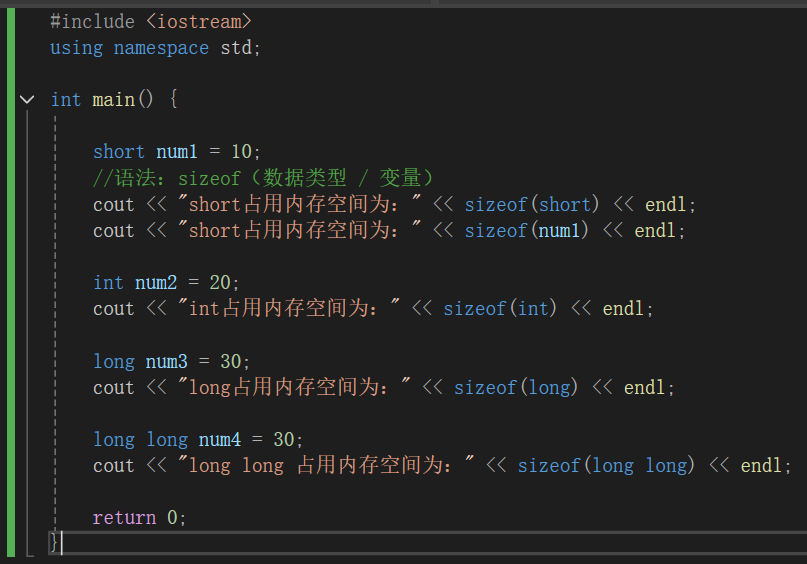The image size is (807, 564).
Task: Click 'main()' function name
Action: (x=122, y=99)
